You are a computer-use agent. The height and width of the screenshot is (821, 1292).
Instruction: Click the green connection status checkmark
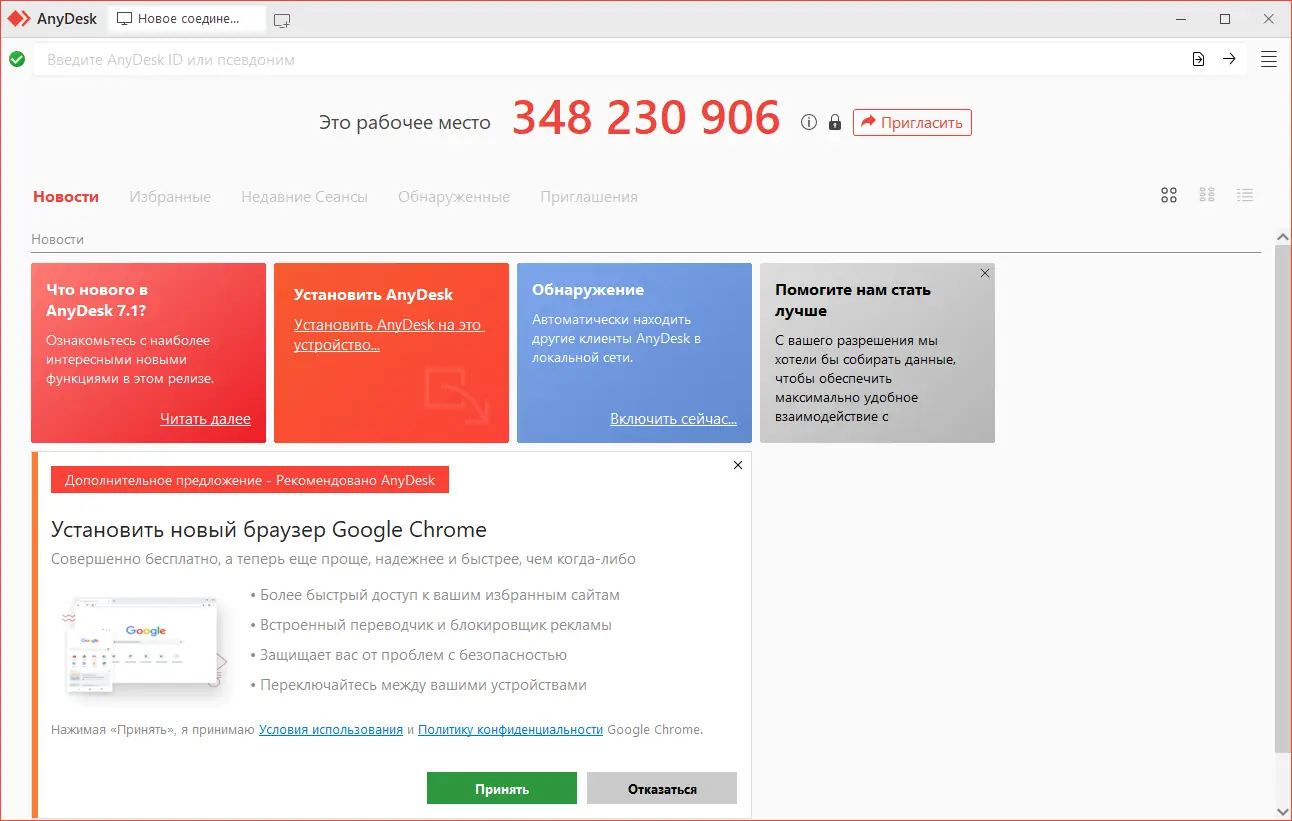pyautogui.click(x=16, y=59)
